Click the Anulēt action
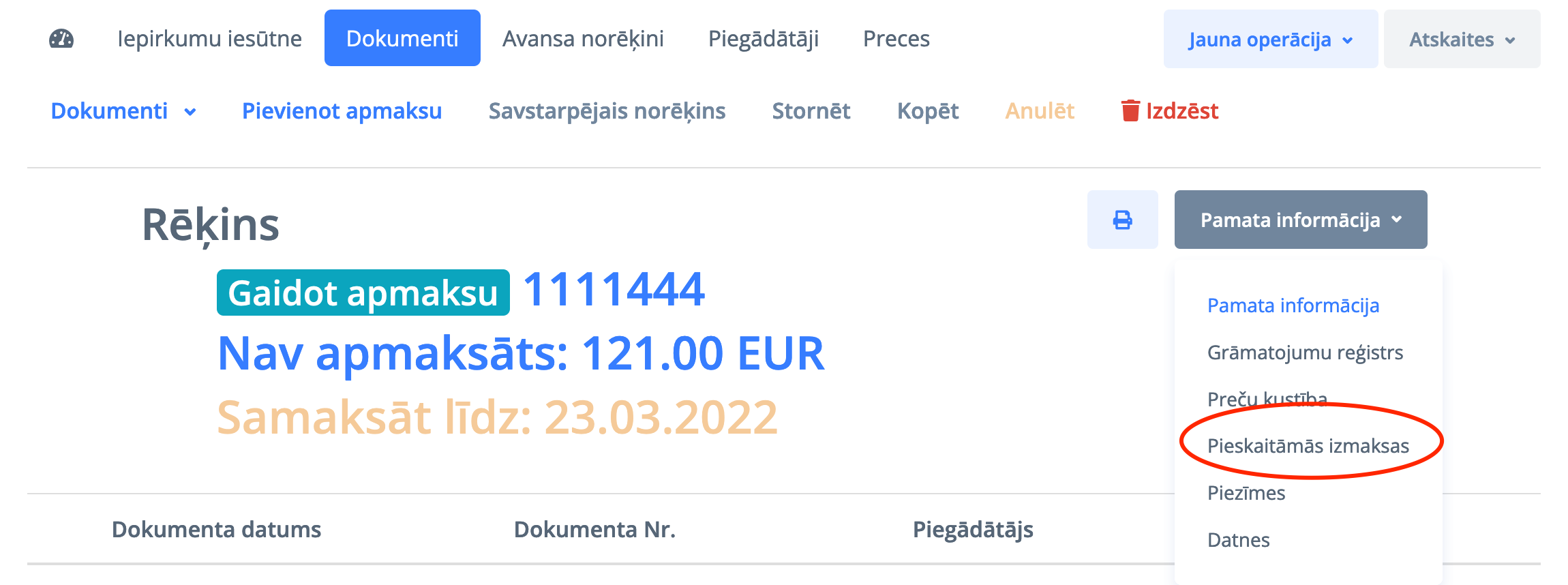 click(1040, 111)
